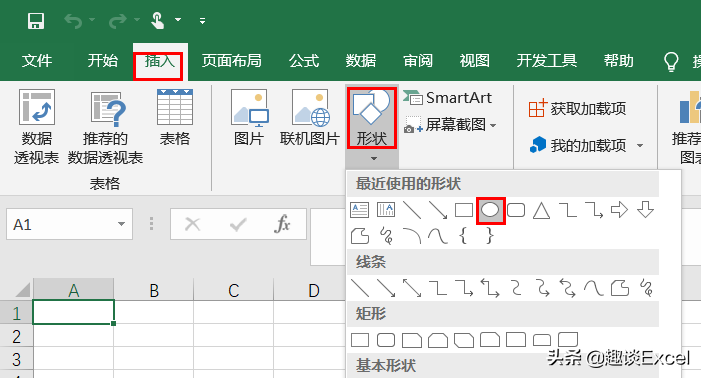Select Rectangle in 最近使用的形状 section

click(464, 210)
